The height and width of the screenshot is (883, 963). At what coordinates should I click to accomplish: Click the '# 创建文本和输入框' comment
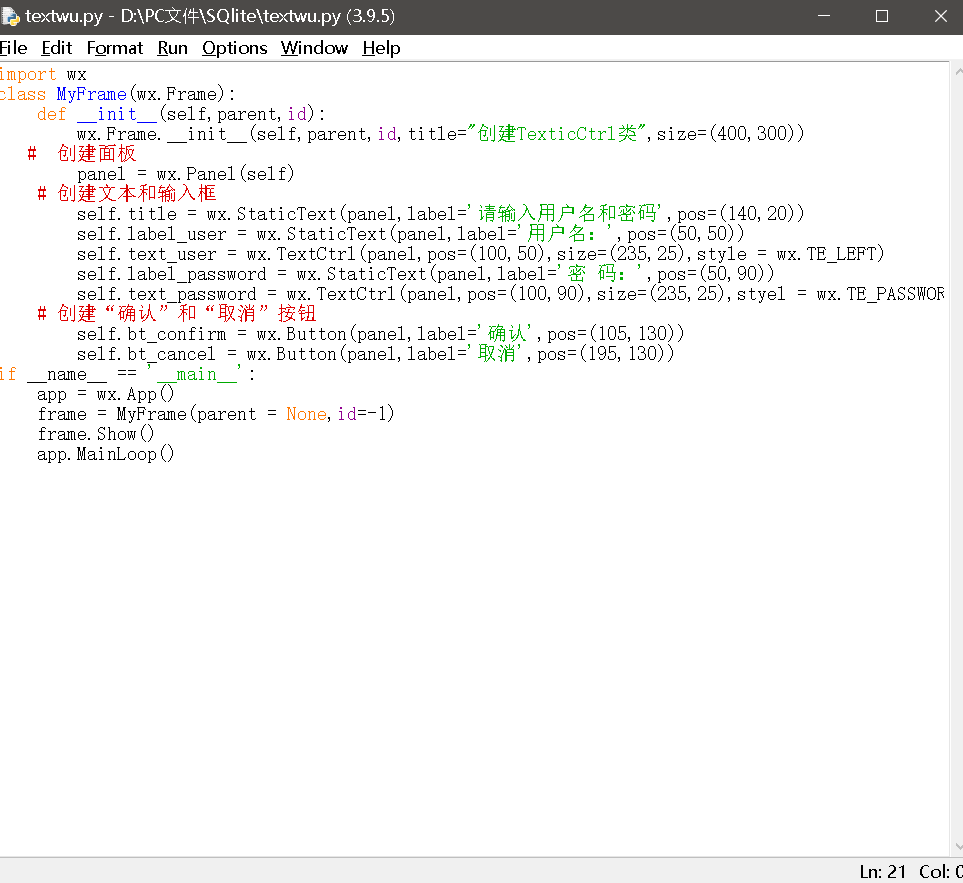pos(127,193)
